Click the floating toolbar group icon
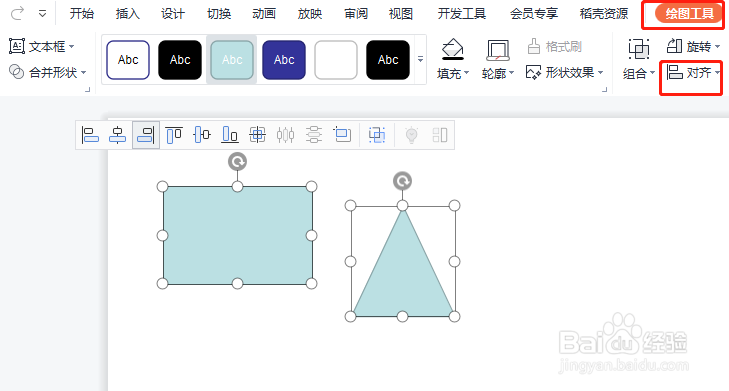 coord(377,135)
